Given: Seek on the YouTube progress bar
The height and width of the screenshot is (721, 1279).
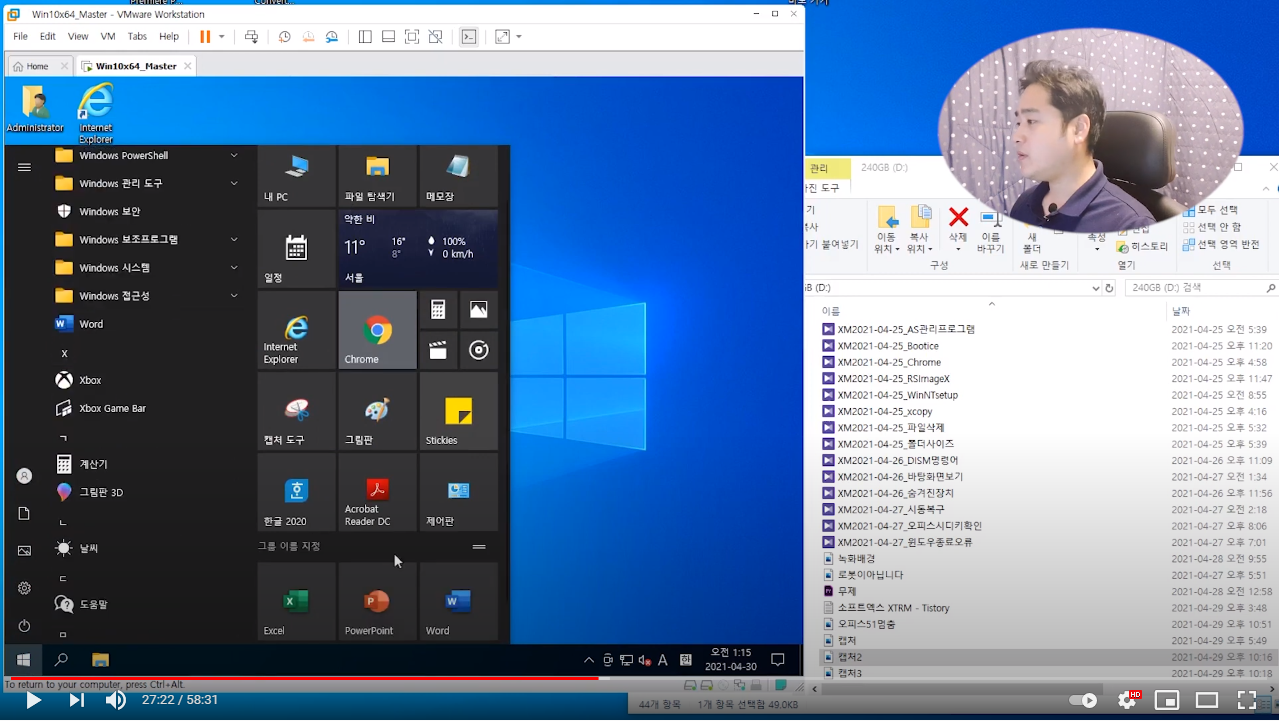Looking at the screenshot, I should (640, 678).
